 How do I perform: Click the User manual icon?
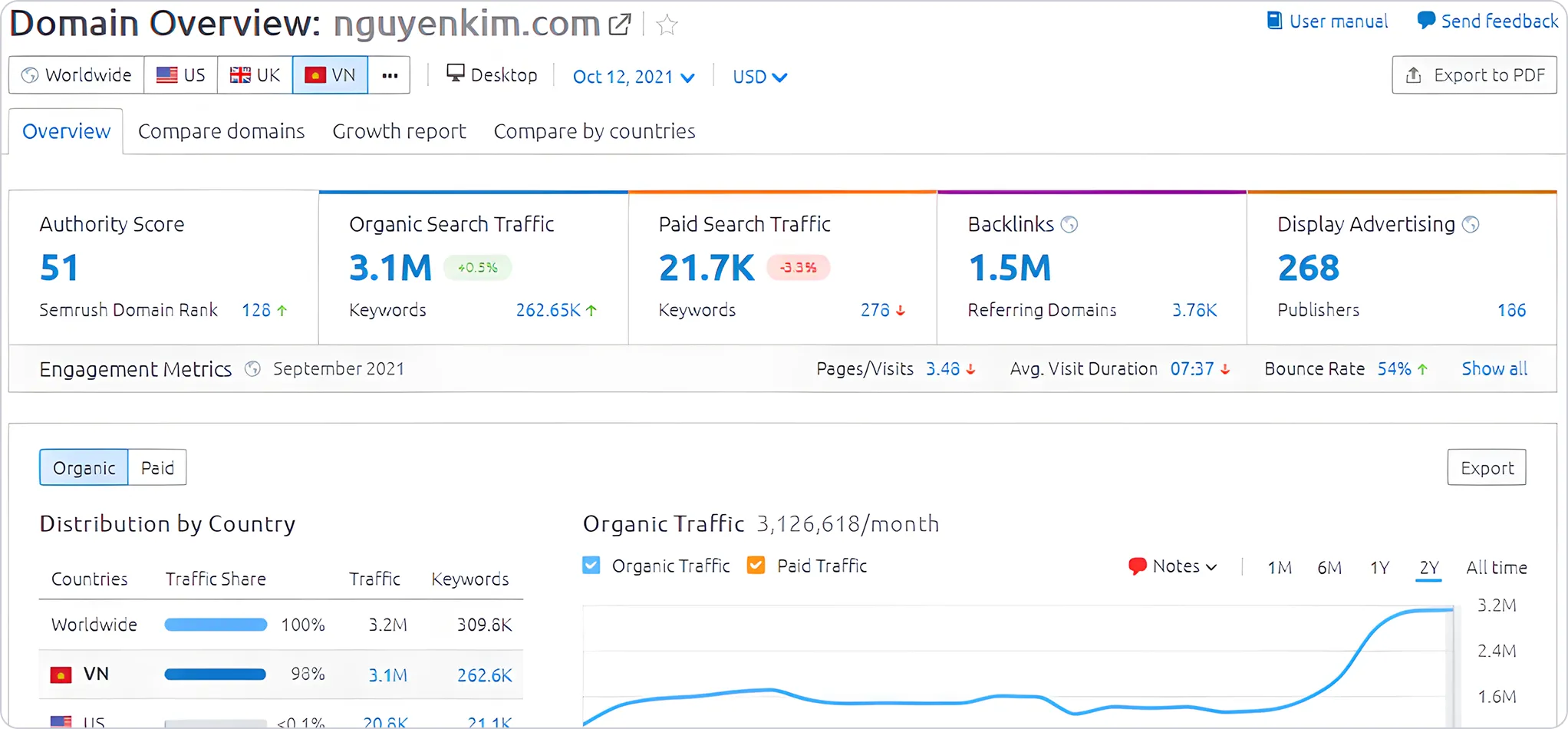(x=1273, y=21)
